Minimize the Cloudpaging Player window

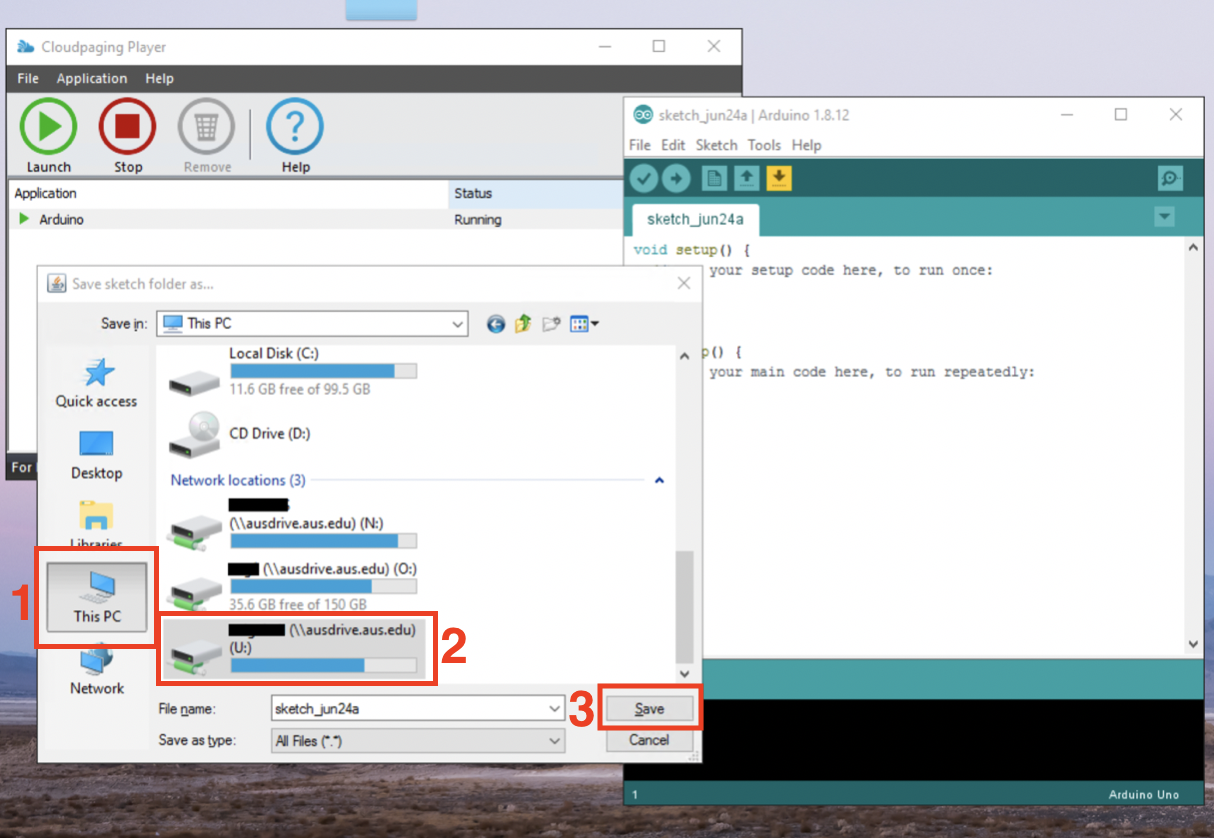click(x=604, y=47)
